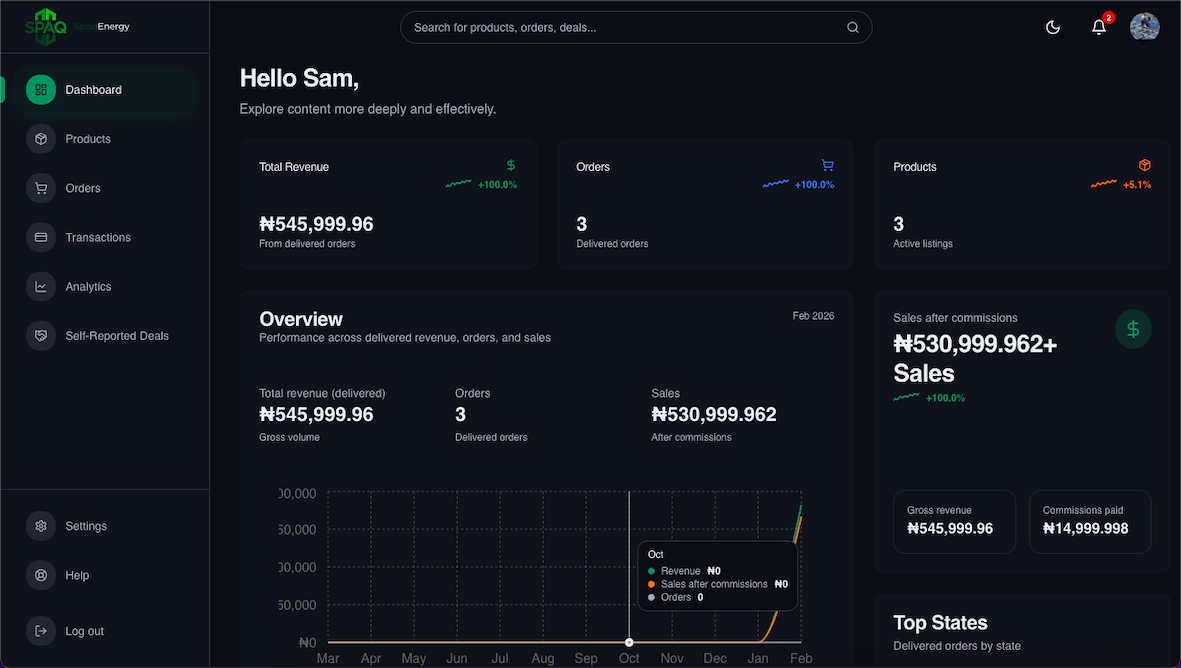Click the Log out button
Viewport: 1181px width, 668px height.
coord(84,631)
